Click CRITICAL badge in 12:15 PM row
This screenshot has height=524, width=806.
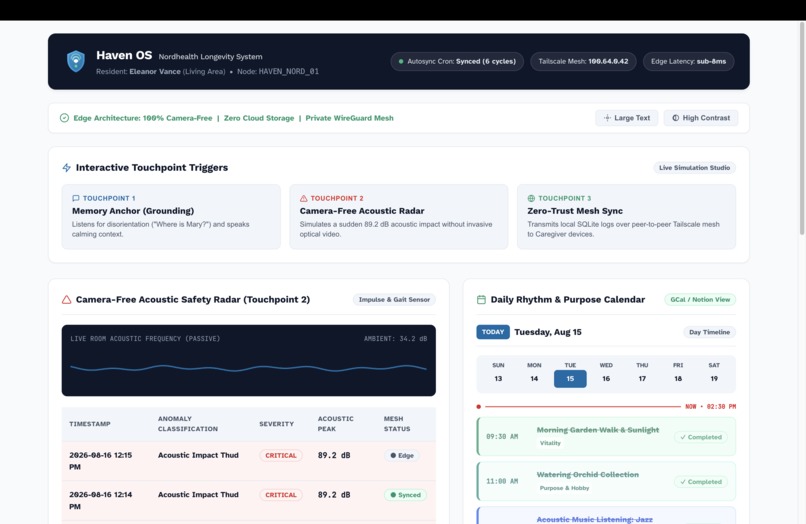(x=281, y=455)
